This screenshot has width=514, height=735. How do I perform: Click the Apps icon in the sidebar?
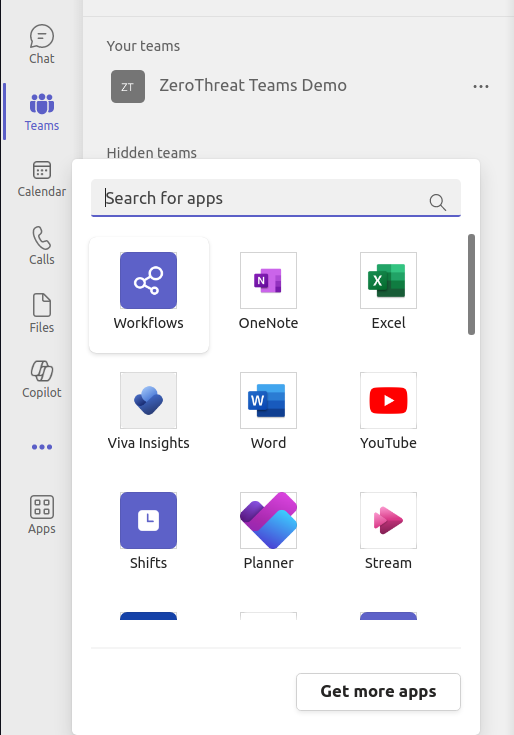(x=42, y=515)
